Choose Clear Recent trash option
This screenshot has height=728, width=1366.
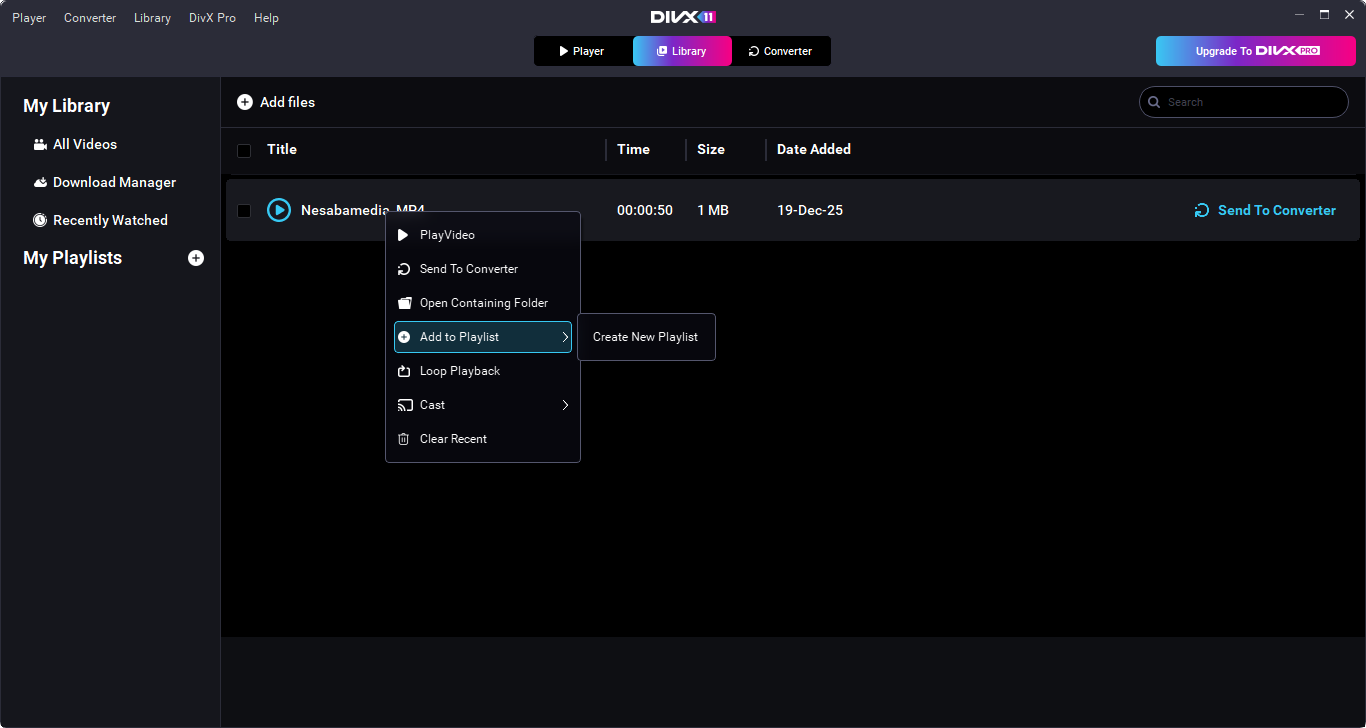pos(453,439)
